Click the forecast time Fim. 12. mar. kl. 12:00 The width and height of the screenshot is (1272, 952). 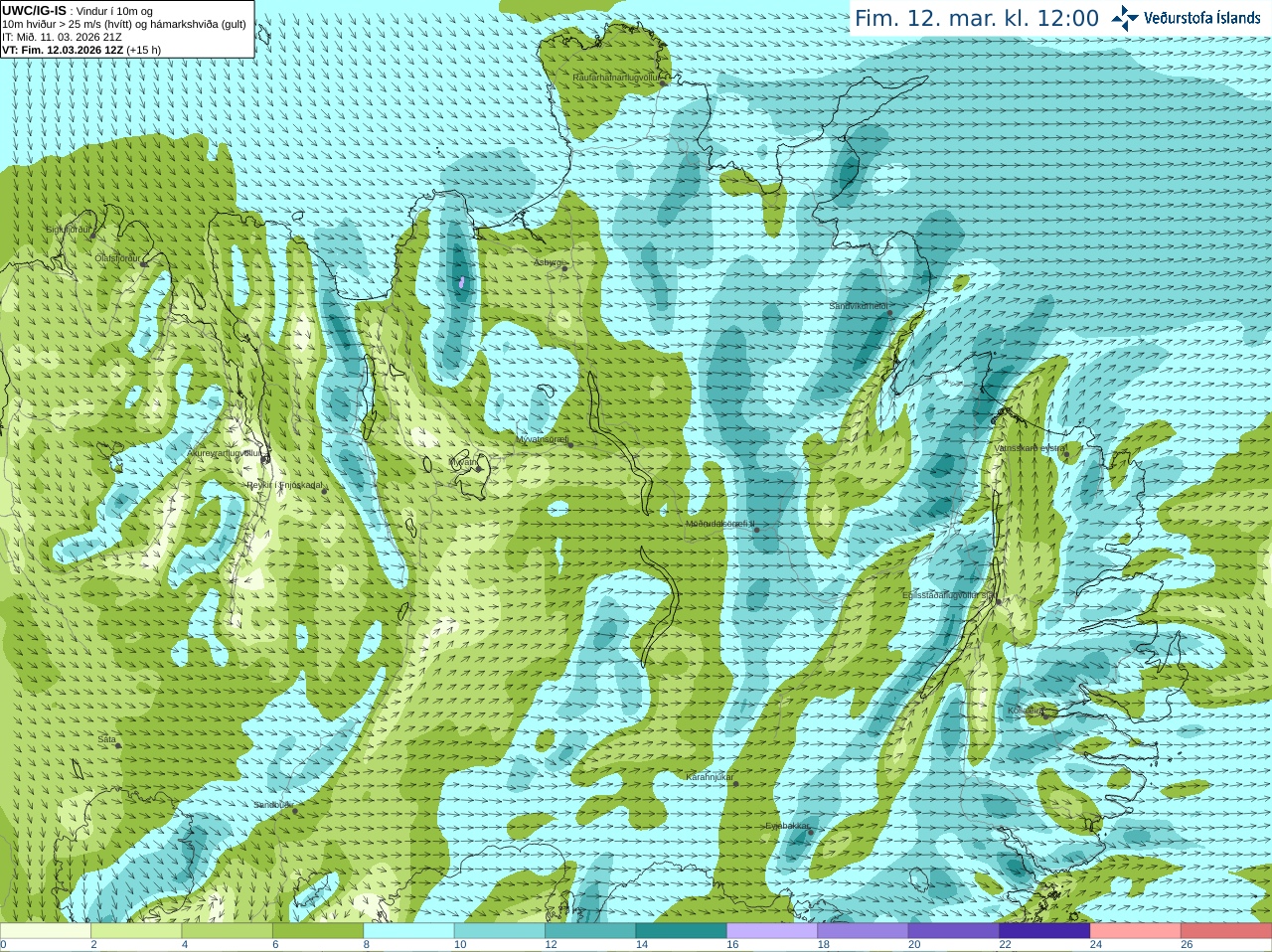(x=977, y=19)
